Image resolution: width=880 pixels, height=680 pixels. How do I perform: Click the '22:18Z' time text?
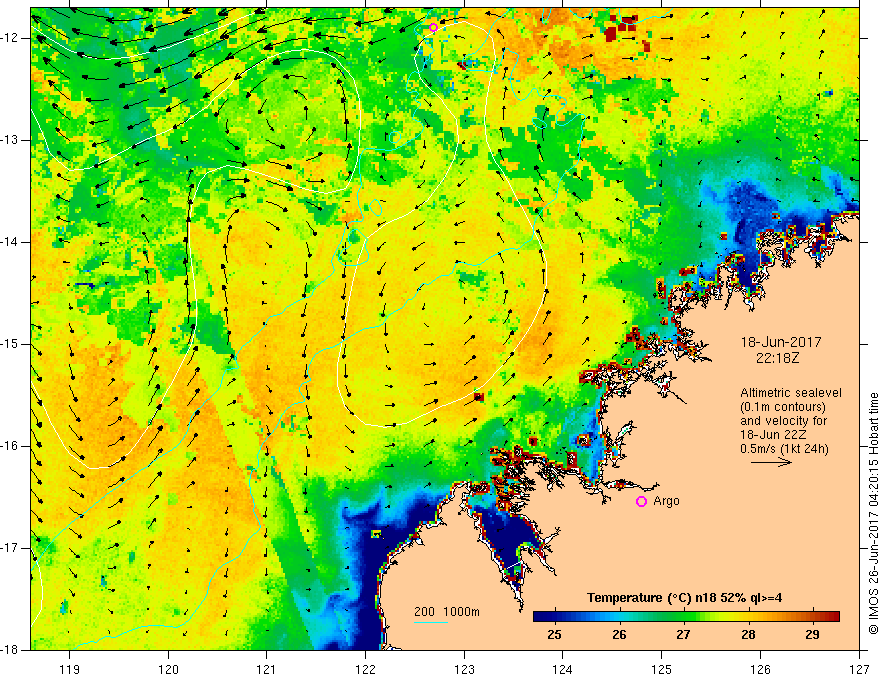pyautogui.click(x=777, y=358)
